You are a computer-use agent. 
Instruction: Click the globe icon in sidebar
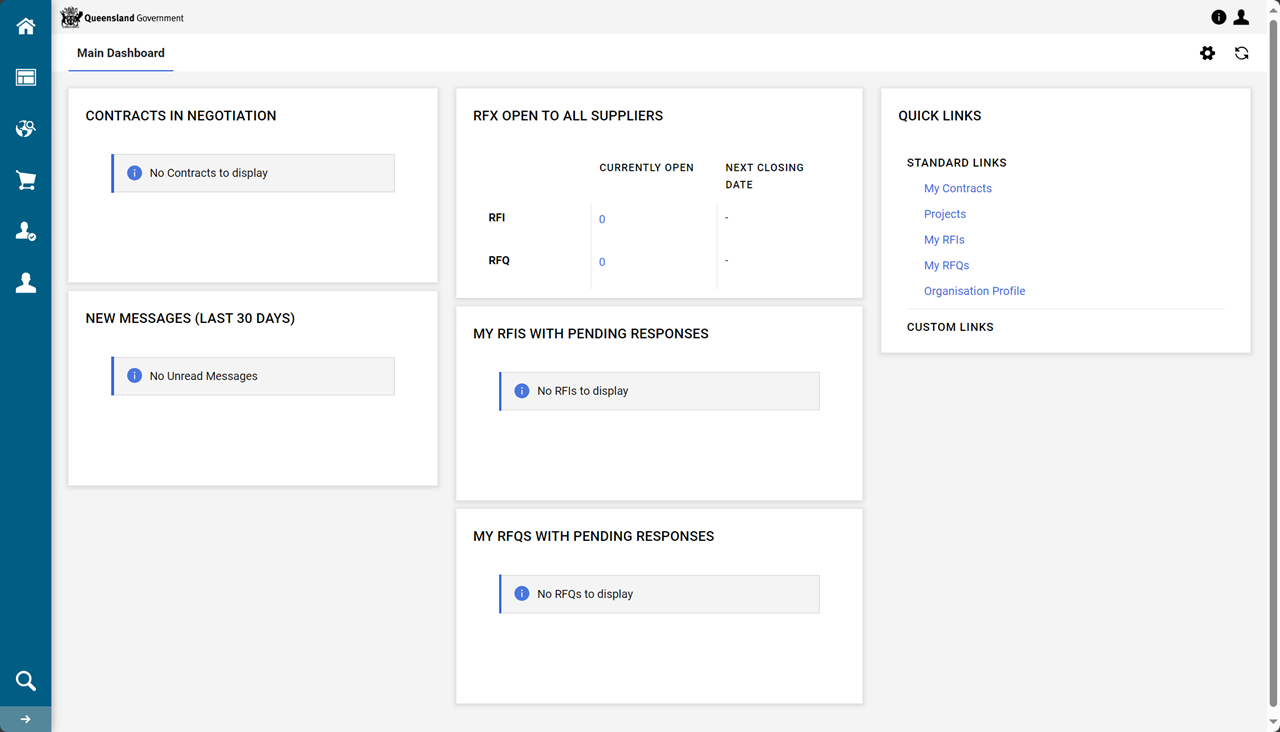(x=26, y=129)
